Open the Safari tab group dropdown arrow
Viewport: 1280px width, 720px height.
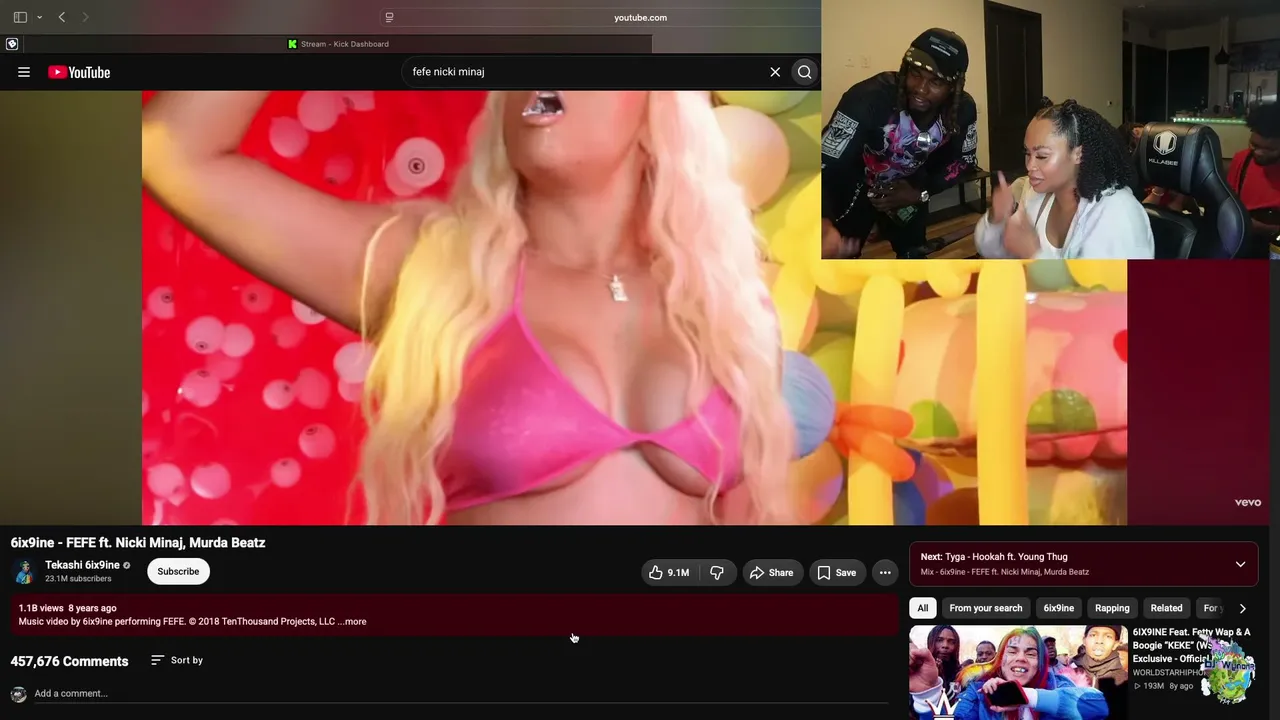click(39, 17)
